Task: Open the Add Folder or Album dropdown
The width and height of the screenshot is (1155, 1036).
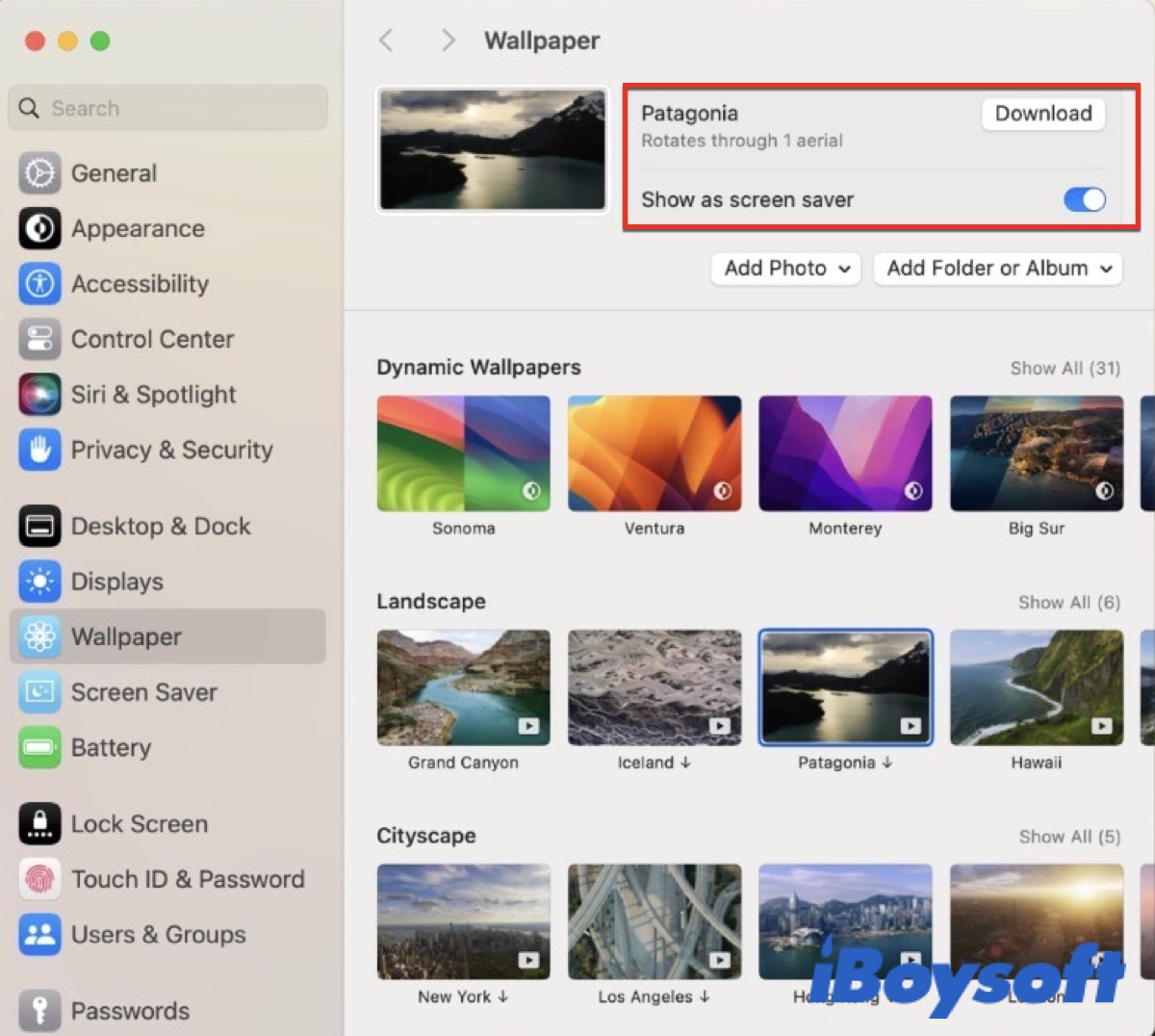Action: [997, 269]
